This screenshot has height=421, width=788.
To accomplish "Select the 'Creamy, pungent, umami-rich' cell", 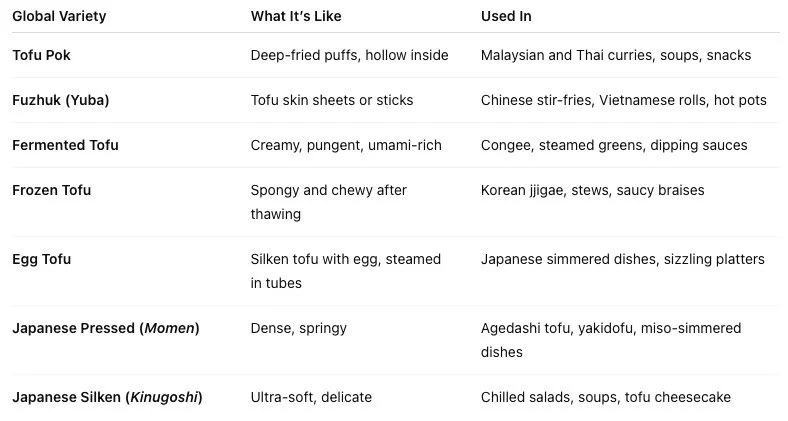I will pyautogui.click(x=346, y=145).
